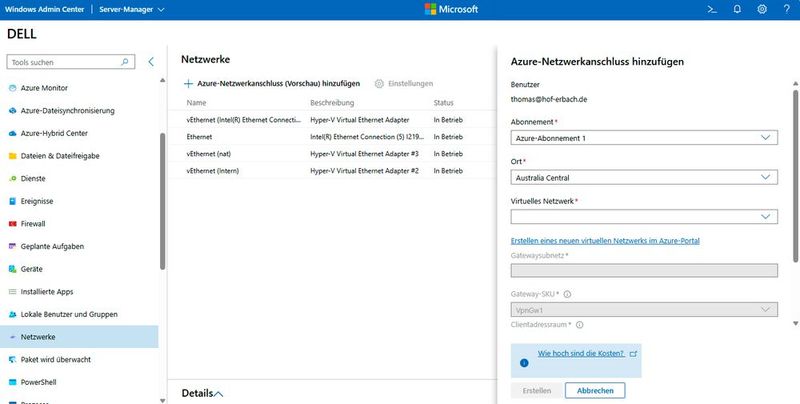Open the Abonnement dropdown

click(644, 138)
